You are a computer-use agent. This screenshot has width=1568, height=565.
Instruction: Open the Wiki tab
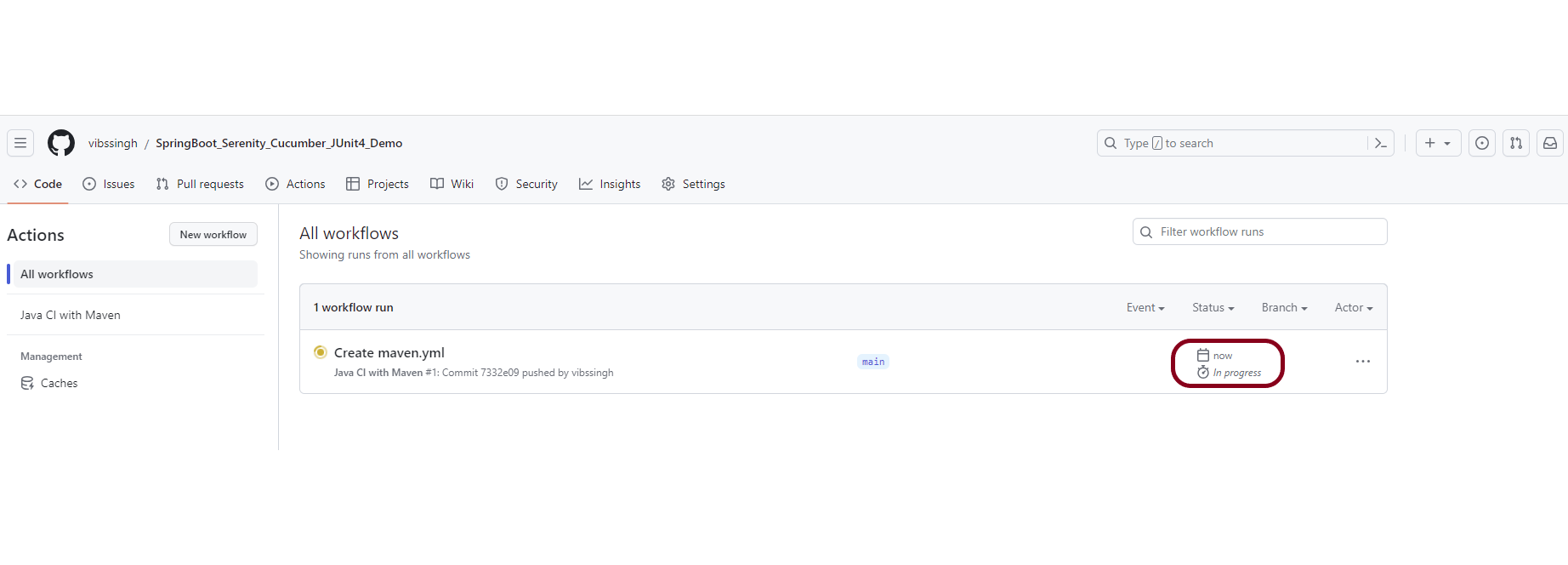(452, 184)
